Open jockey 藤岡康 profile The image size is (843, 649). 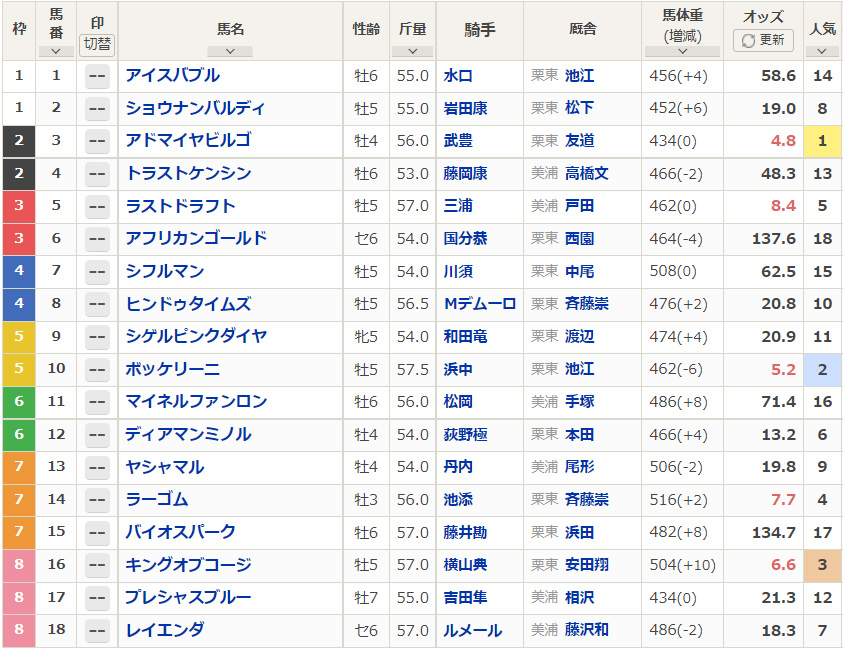tap(466, 174)
